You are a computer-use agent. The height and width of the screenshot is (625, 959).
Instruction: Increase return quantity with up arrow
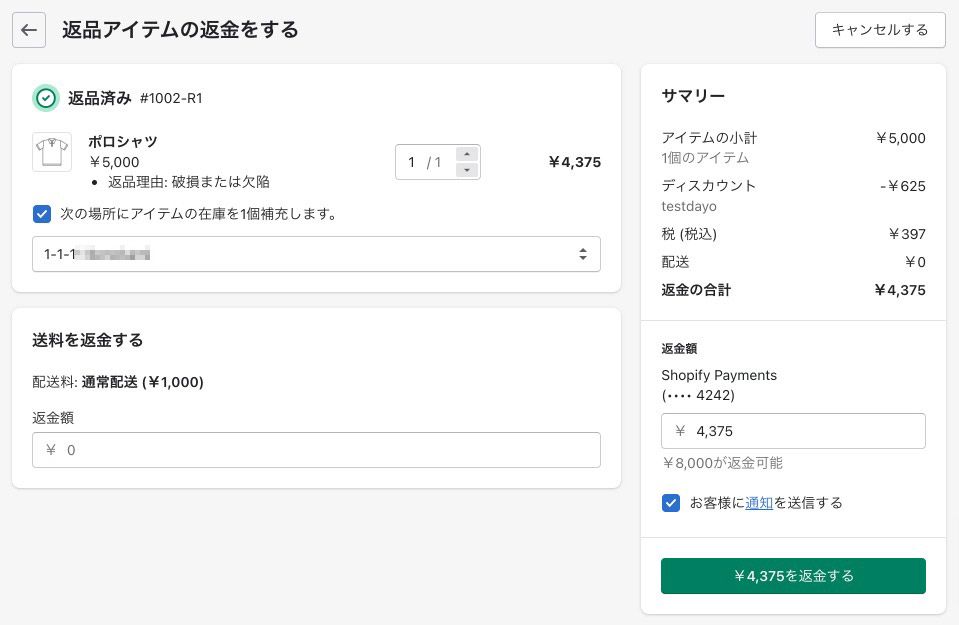point(466,154)
